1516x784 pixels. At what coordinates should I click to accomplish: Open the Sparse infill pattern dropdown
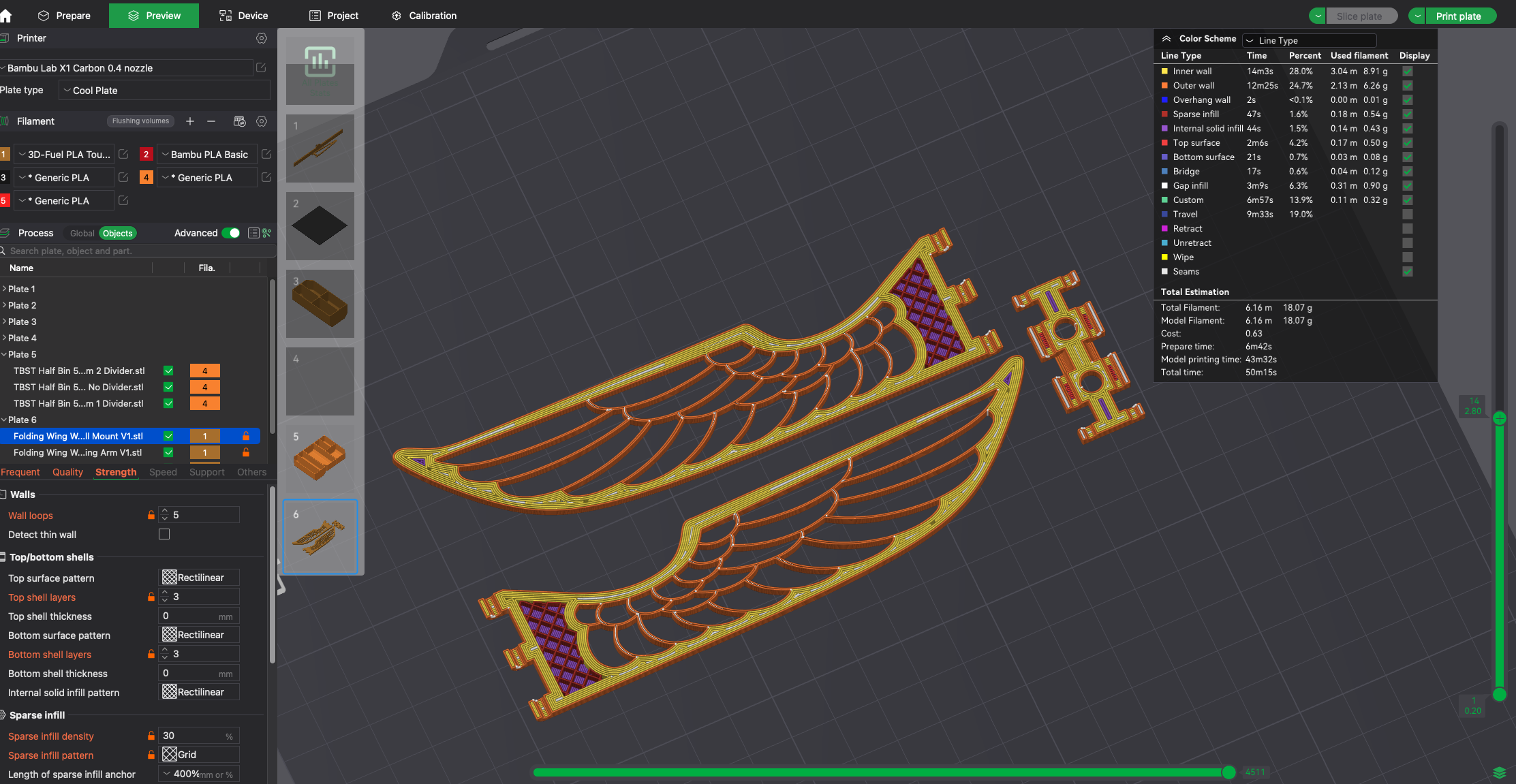(199, 755)
